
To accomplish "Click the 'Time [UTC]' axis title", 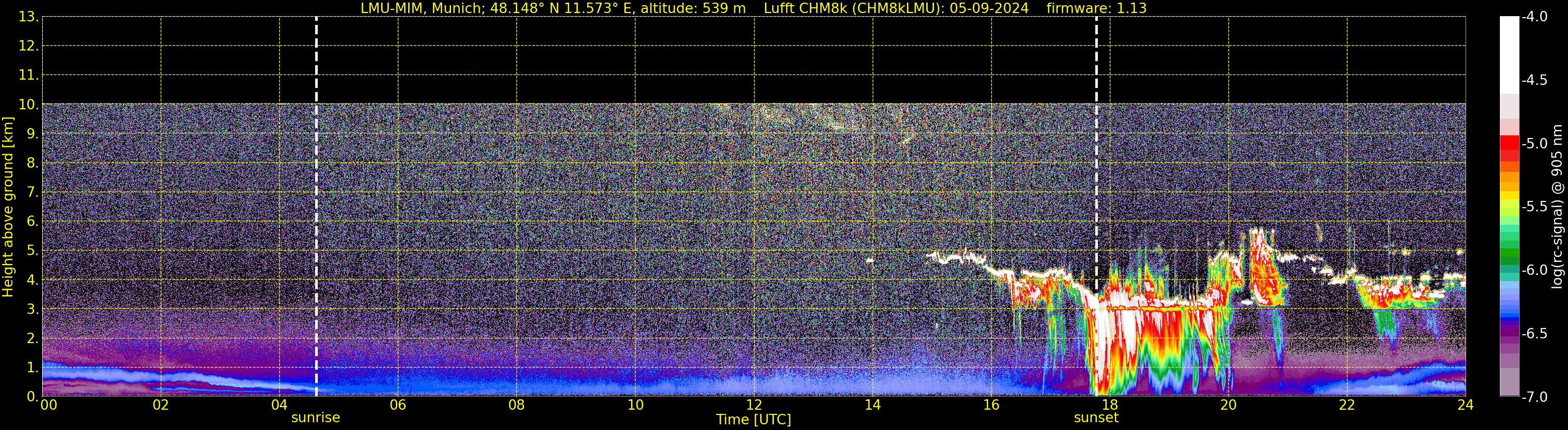I will click(x=754, y=420).
